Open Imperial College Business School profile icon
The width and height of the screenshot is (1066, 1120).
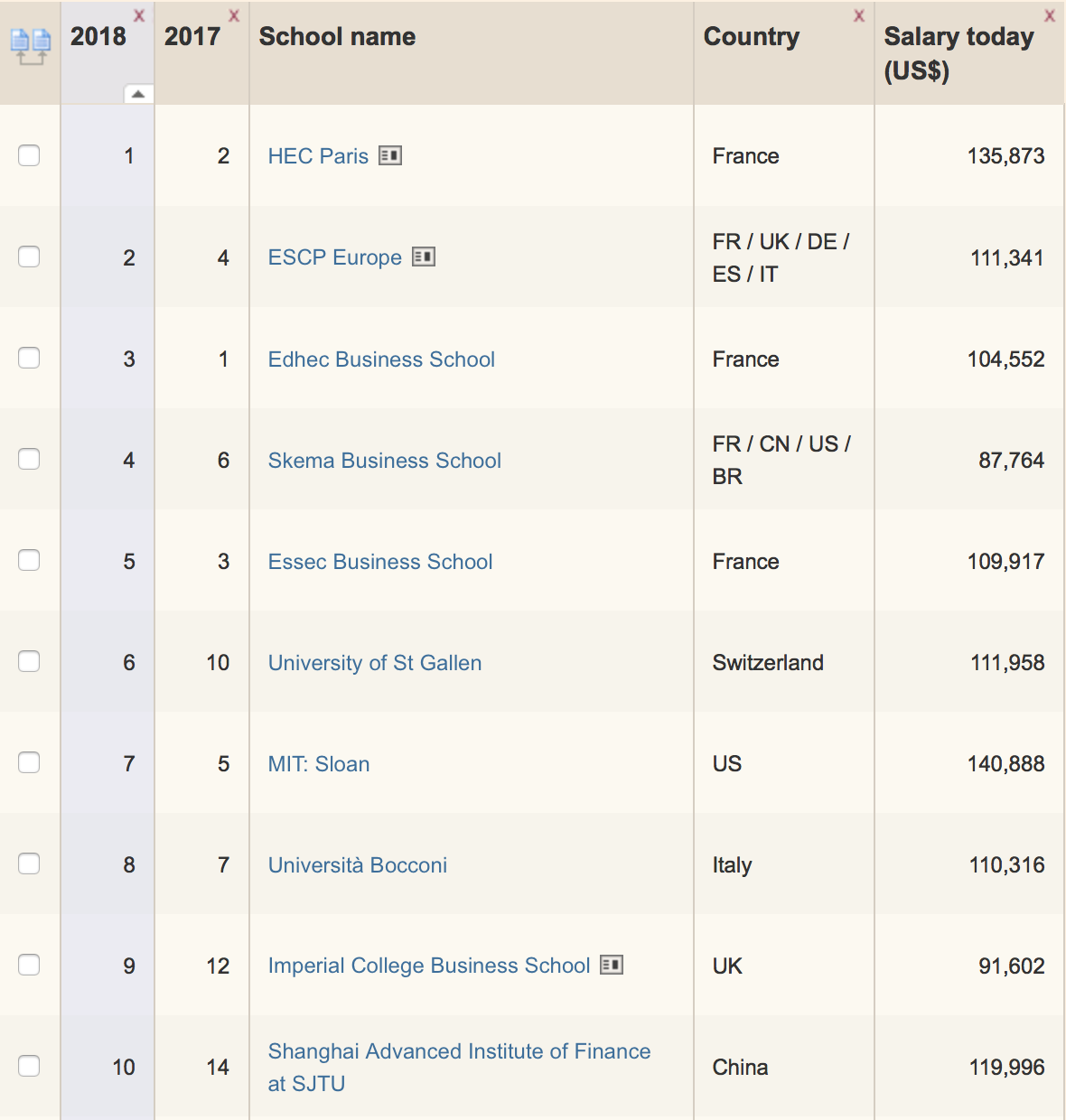[612, 965]
